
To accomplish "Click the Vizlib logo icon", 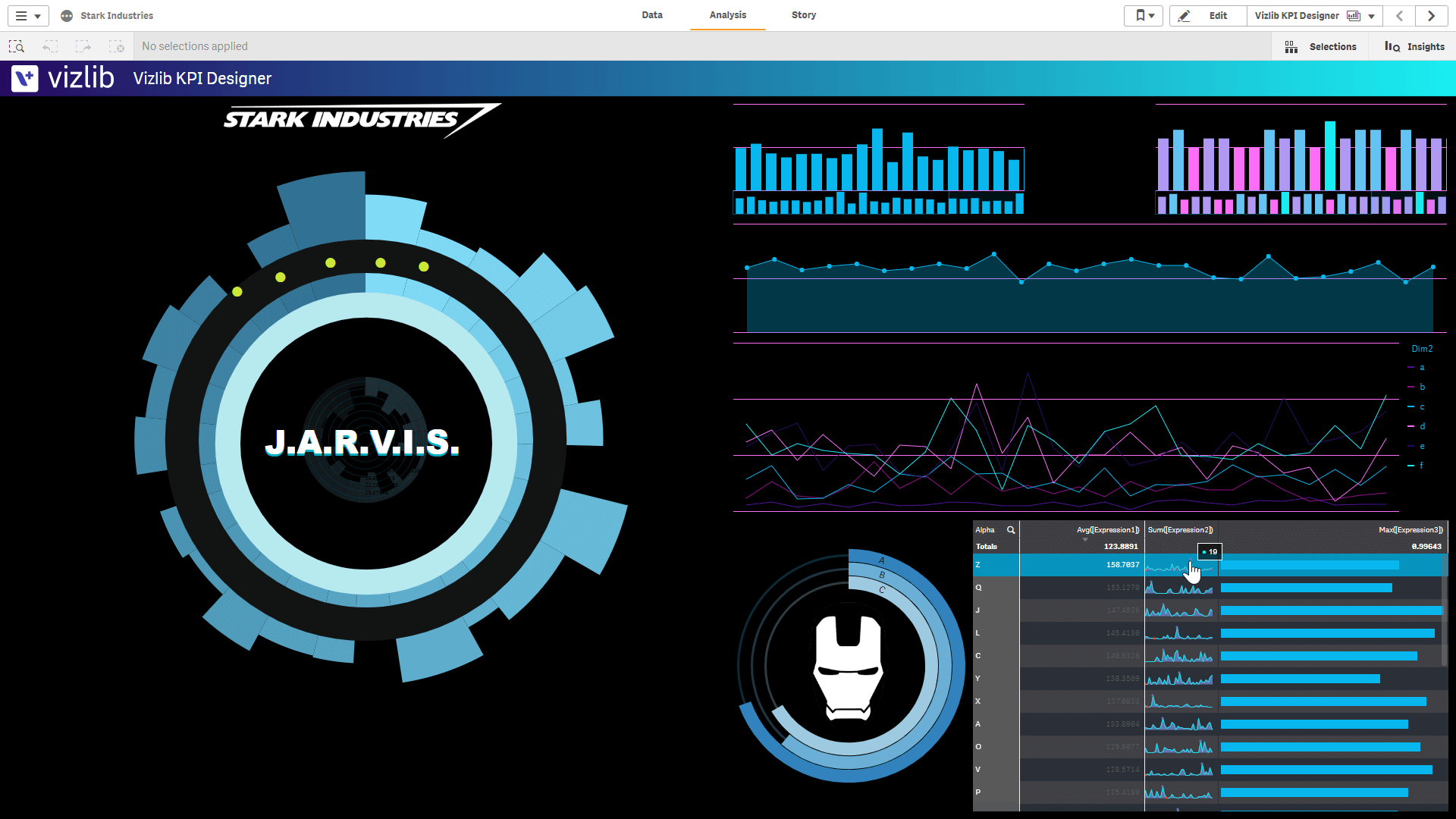I will [25, 78].
